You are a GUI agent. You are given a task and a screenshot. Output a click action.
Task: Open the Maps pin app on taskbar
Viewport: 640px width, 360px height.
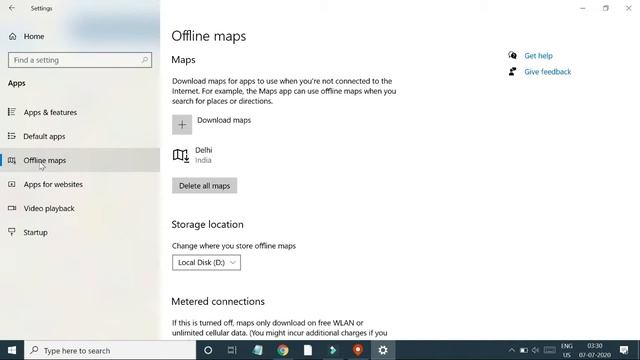[358, 350]
